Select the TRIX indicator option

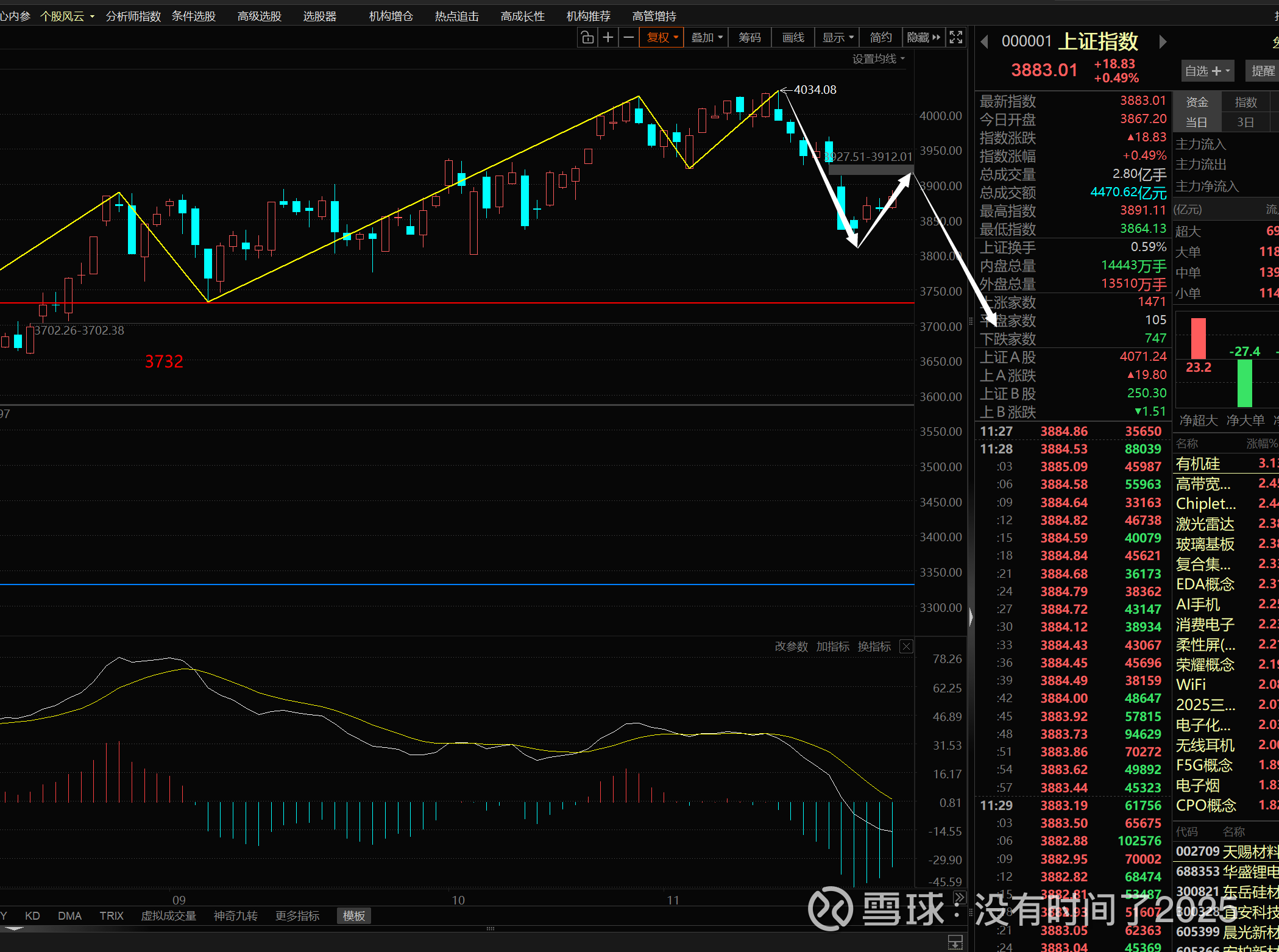click(x=112, y=916)
